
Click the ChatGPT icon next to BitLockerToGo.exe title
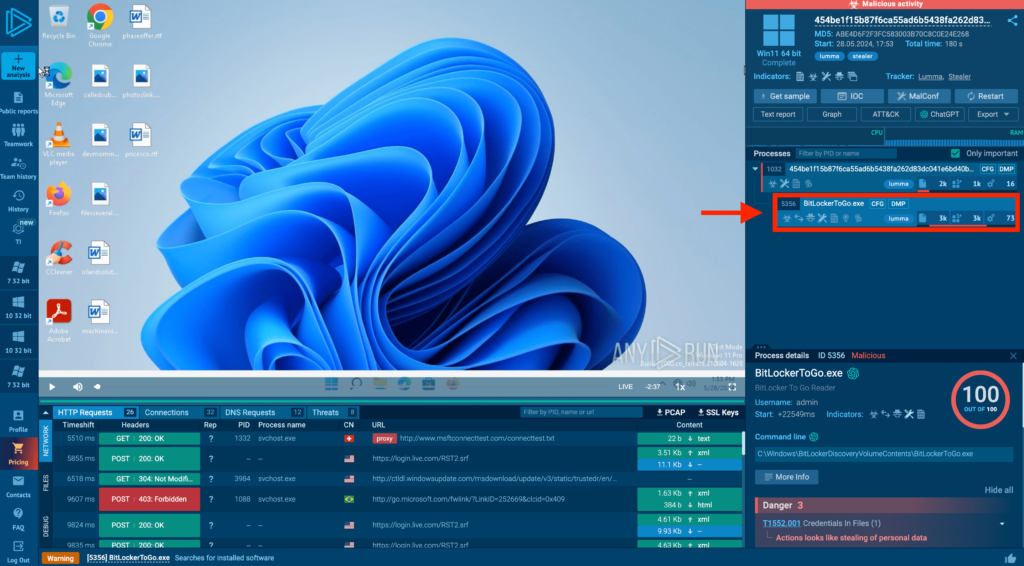(853, 373)
